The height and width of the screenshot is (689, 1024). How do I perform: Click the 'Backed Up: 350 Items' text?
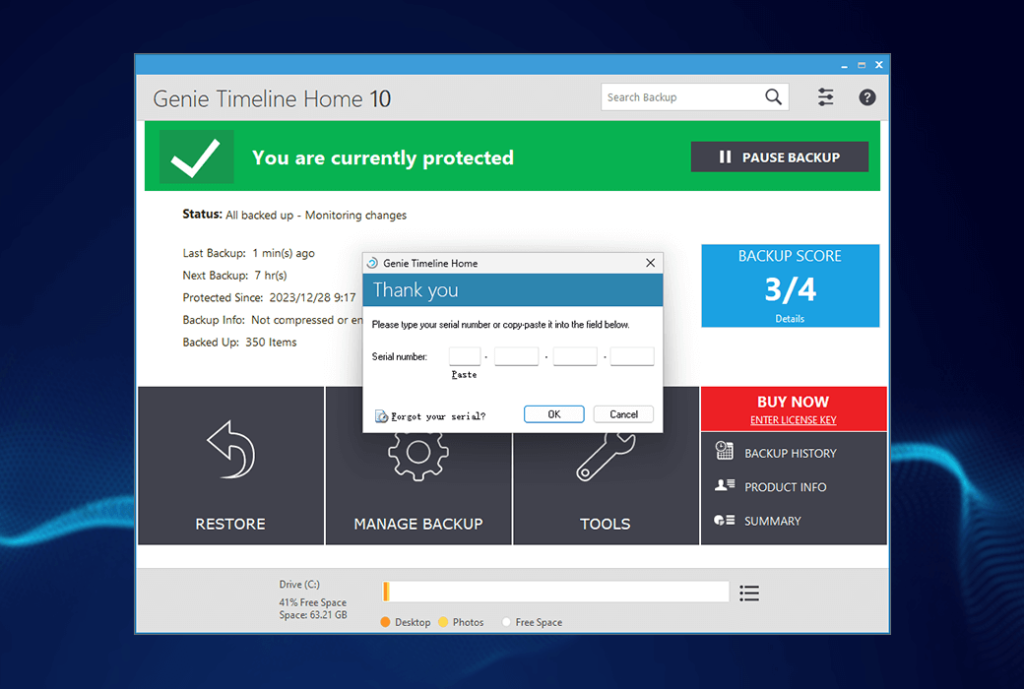[240, 342]
